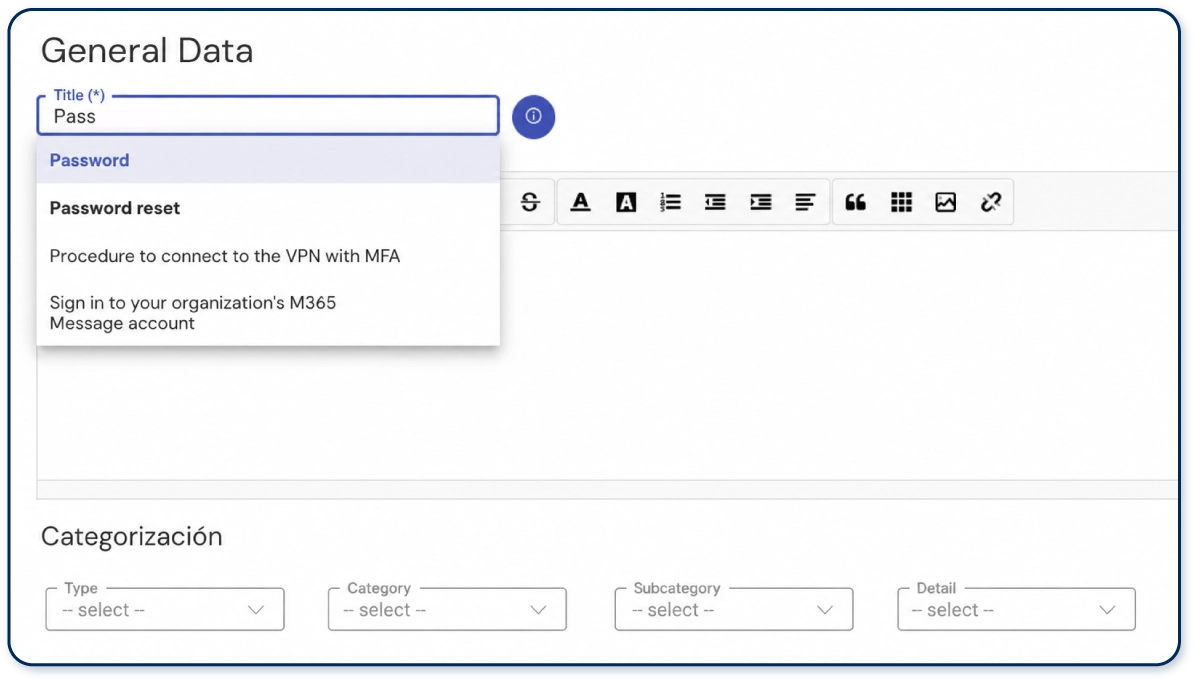Viewport: 1200px width, 687px height.
Task: Open the text alignment option
Action: 805,202
